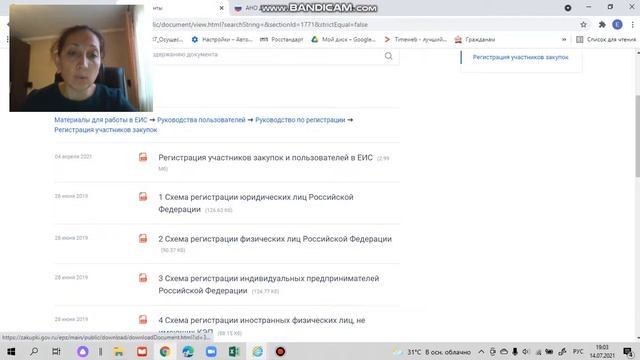Screen dimensions: 640x360
Task: Open the Росстандарт bookmark
Action: click(x=282, y=40)
